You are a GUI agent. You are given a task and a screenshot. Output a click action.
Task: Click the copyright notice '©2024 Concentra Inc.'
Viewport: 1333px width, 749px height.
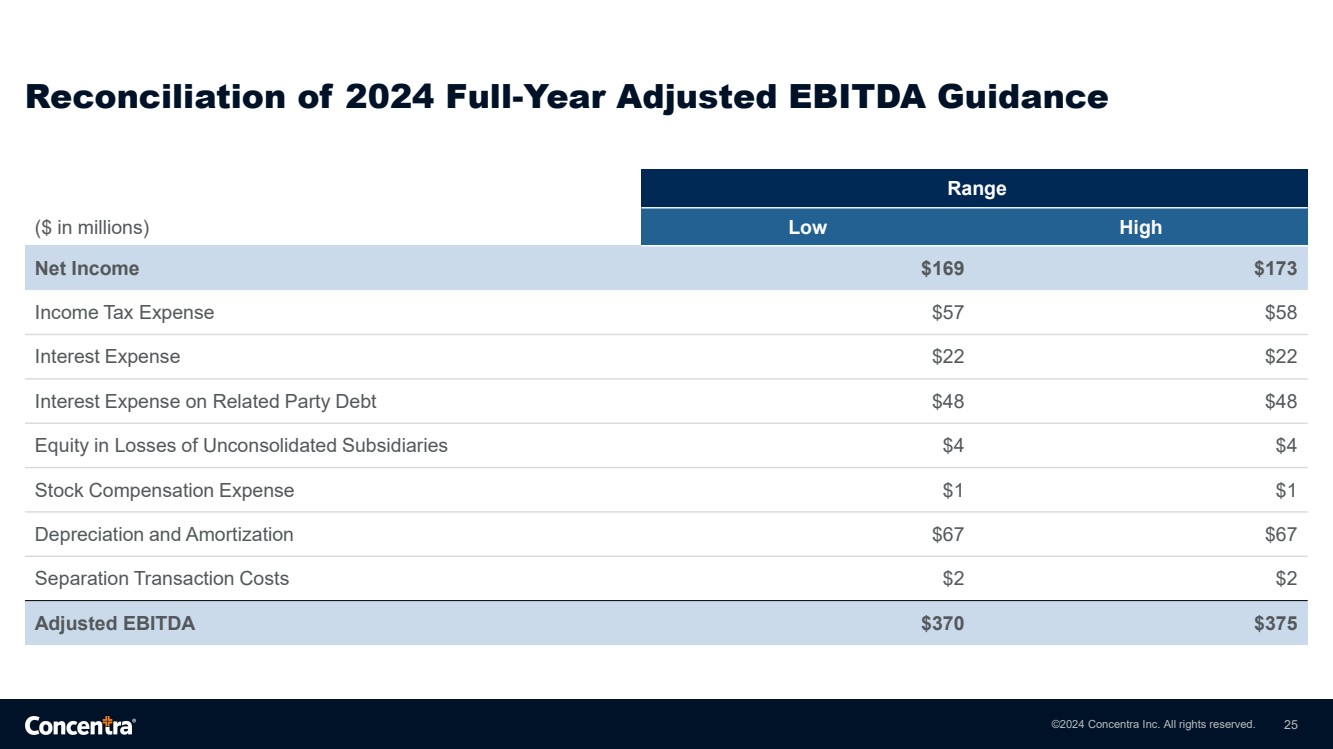point(1153,724)
